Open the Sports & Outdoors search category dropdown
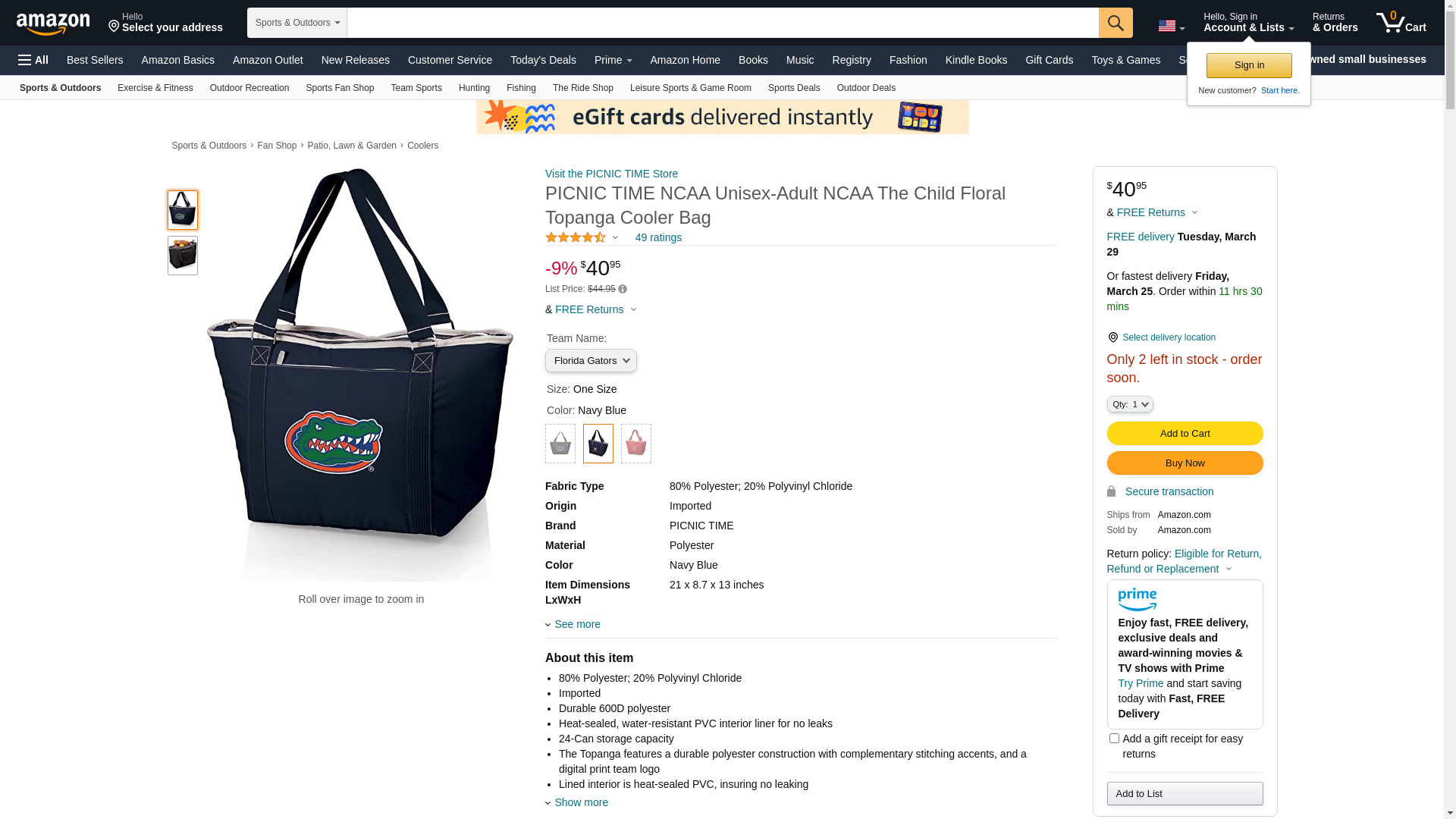Viewport: 1456px width, 819px height. (x=297, y=23)
